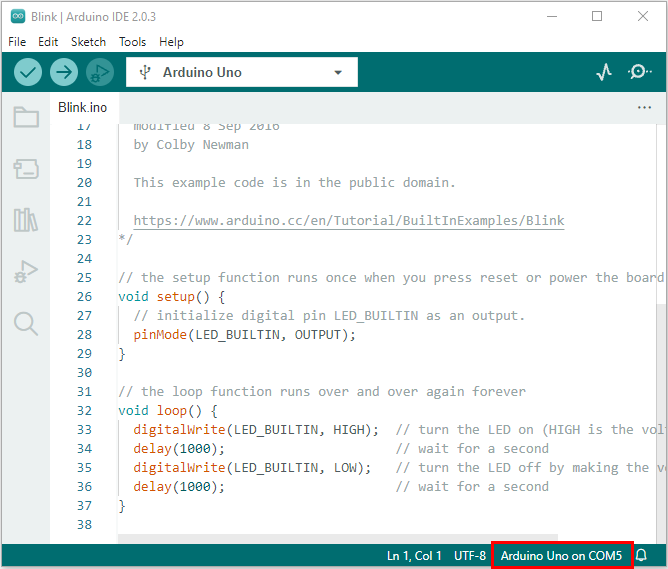Click the Upload arrow button
The height and width of the screenshot is (569, 668).
coord(64,72)
